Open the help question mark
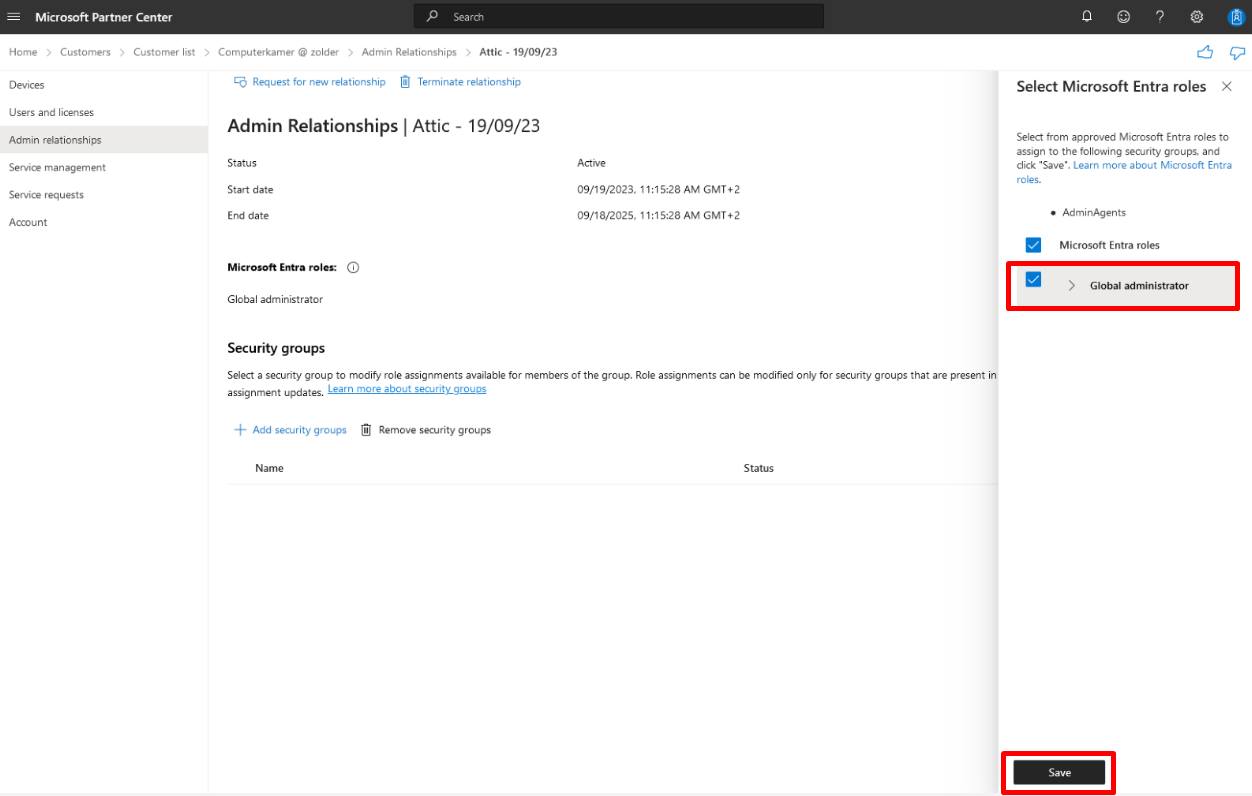The image size is (1252, 796). [1160, 17]
